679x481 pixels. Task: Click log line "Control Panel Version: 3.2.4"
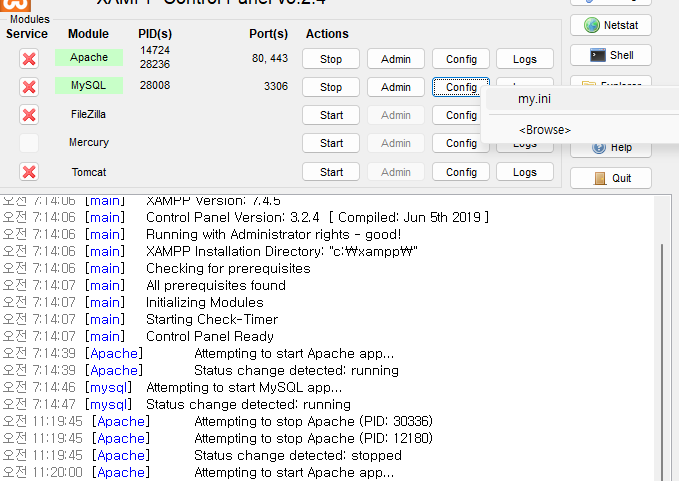(317, 217)
